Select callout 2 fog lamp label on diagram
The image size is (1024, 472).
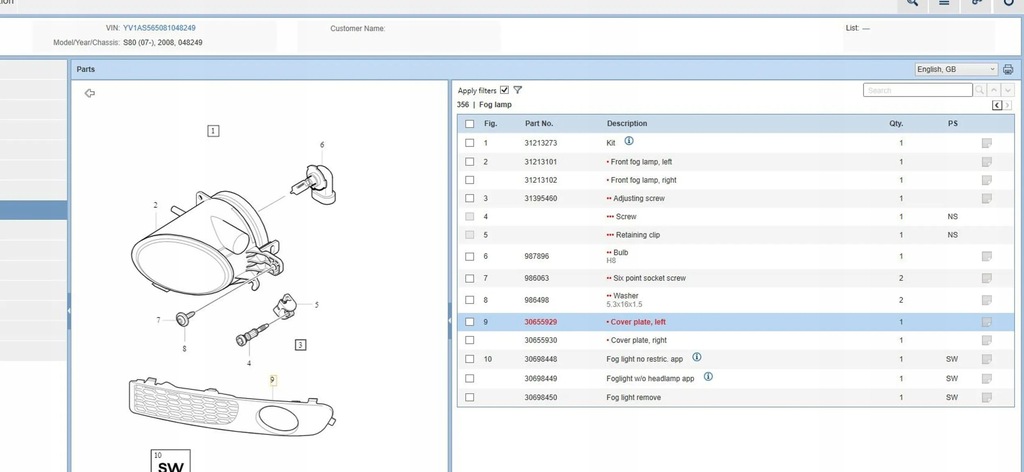point(155,205)
